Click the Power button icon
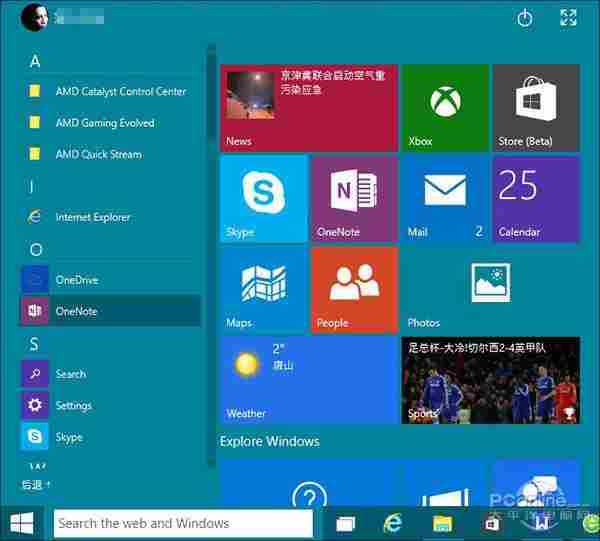 coord(524,17)
